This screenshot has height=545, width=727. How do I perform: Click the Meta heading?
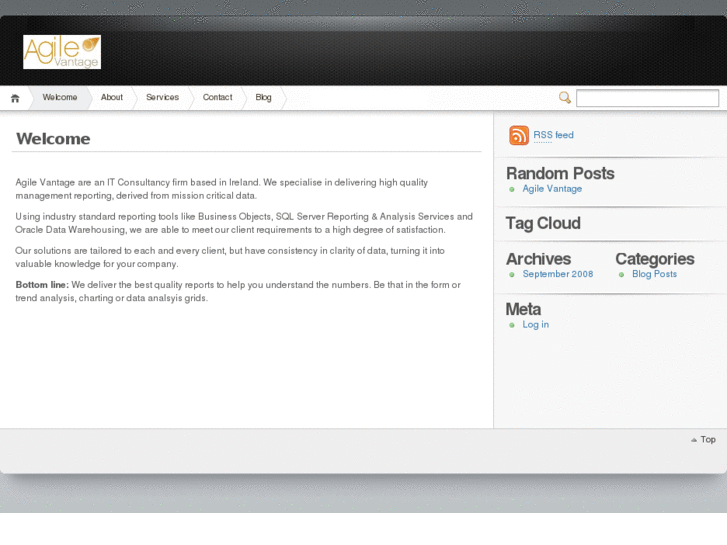click(523, 309)
